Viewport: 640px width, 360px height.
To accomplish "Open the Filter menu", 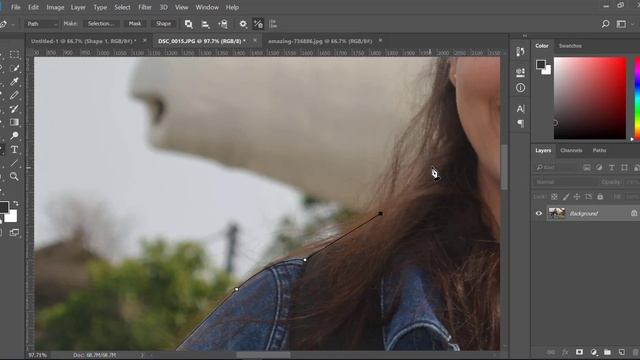I will 144,7.
